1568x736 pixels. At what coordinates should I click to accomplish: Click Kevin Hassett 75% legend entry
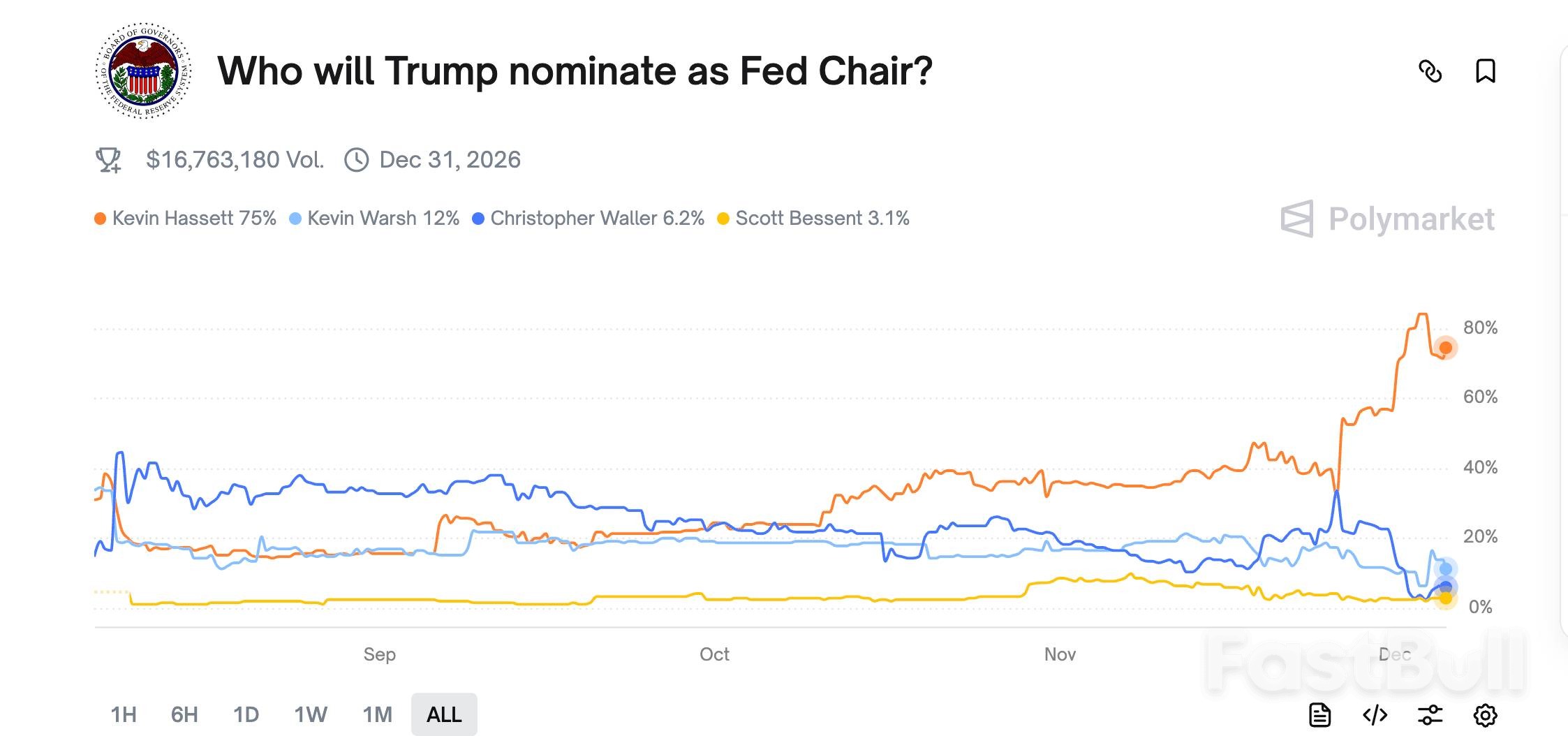click(x=186, y=219)
